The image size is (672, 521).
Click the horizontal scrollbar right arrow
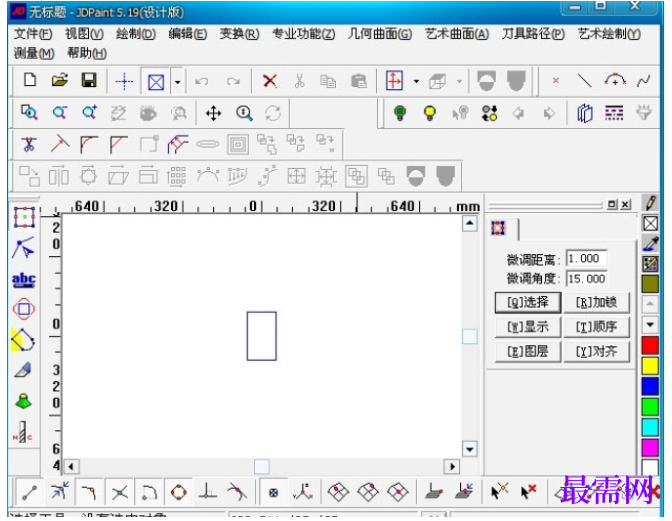point(452,466)
